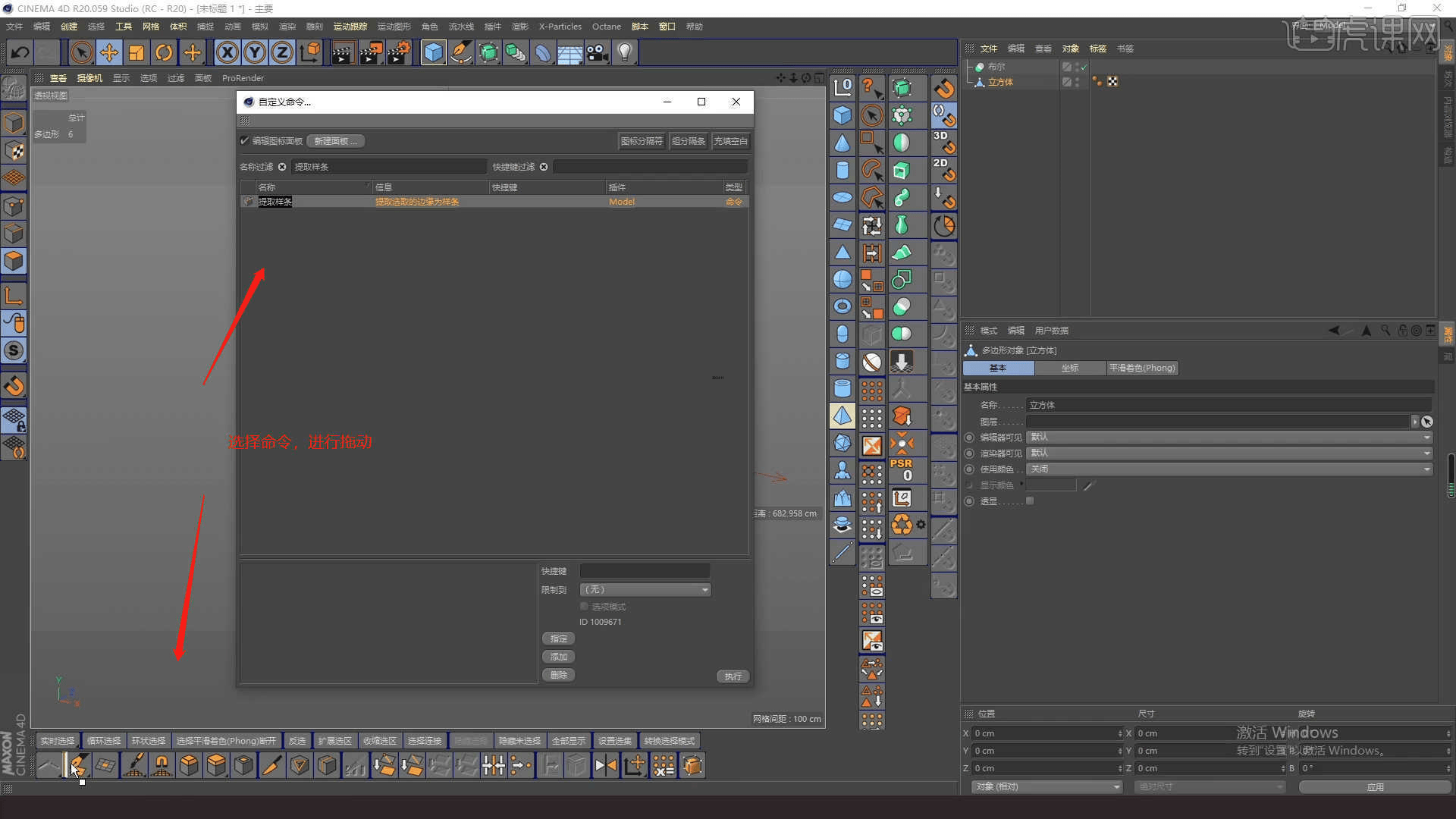
Task: Click the shortcut filter input field
Action: click(x=651, y=167)
